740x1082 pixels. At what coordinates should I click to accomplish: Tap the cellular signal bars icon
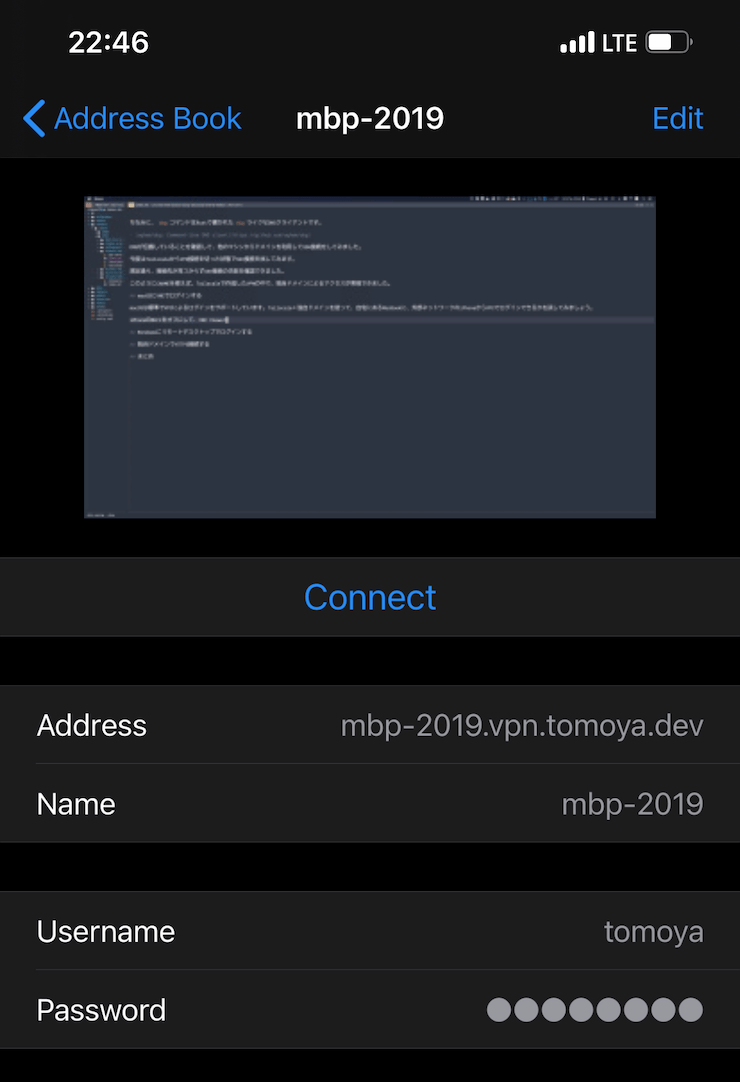[577, 44]
